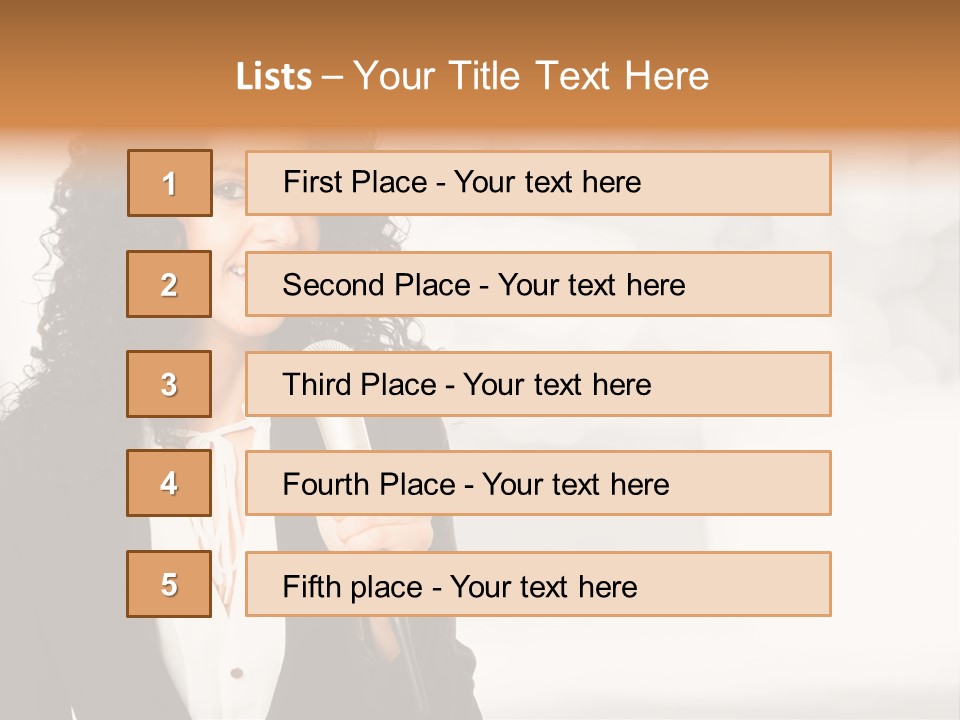The height and width of the screenshot is (720, 960).
Task: Click the 'Fifth place' text box
Action: tap(538, 584)
